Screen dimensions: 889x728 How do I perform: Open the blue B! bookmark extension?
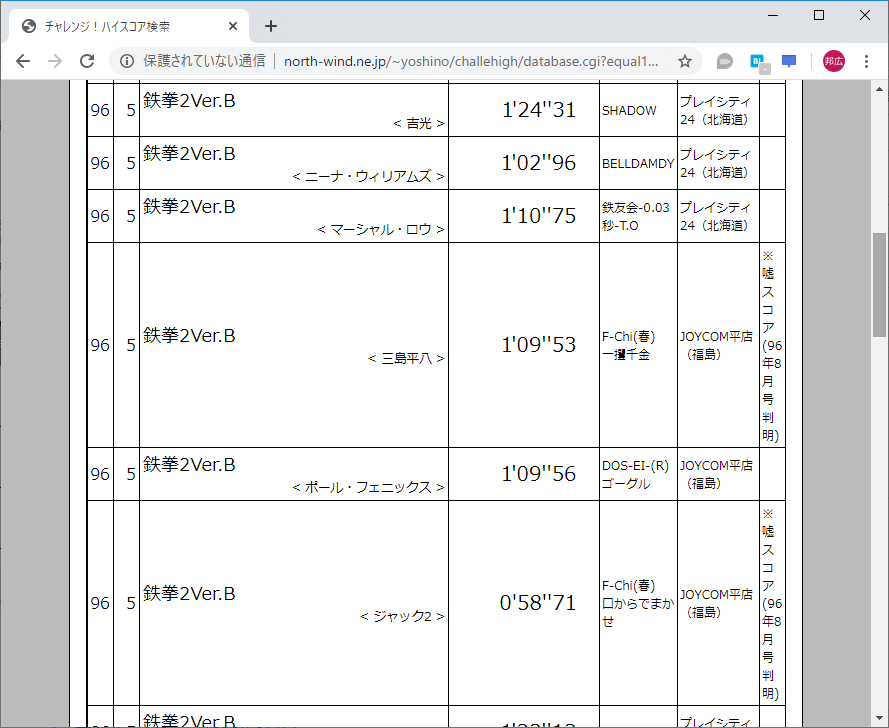[759, 62]
